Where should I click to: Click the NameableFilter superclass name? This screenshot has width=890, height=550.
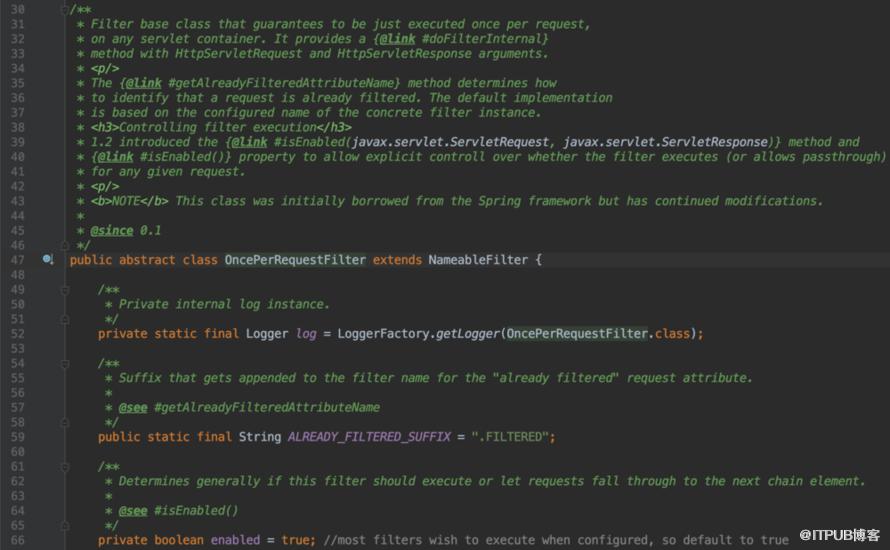(478, 260)
